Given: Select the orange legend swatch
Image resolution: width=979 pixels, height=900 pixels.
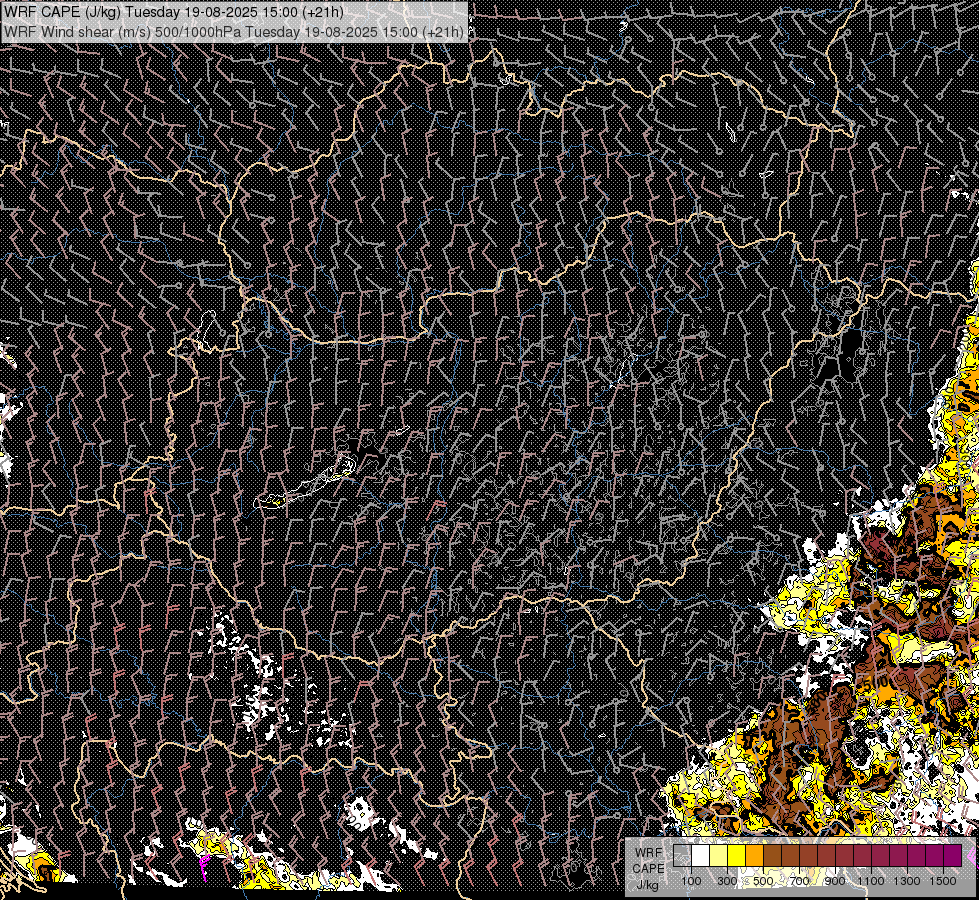Looking at the screenshot, I should tap(754, 855).
